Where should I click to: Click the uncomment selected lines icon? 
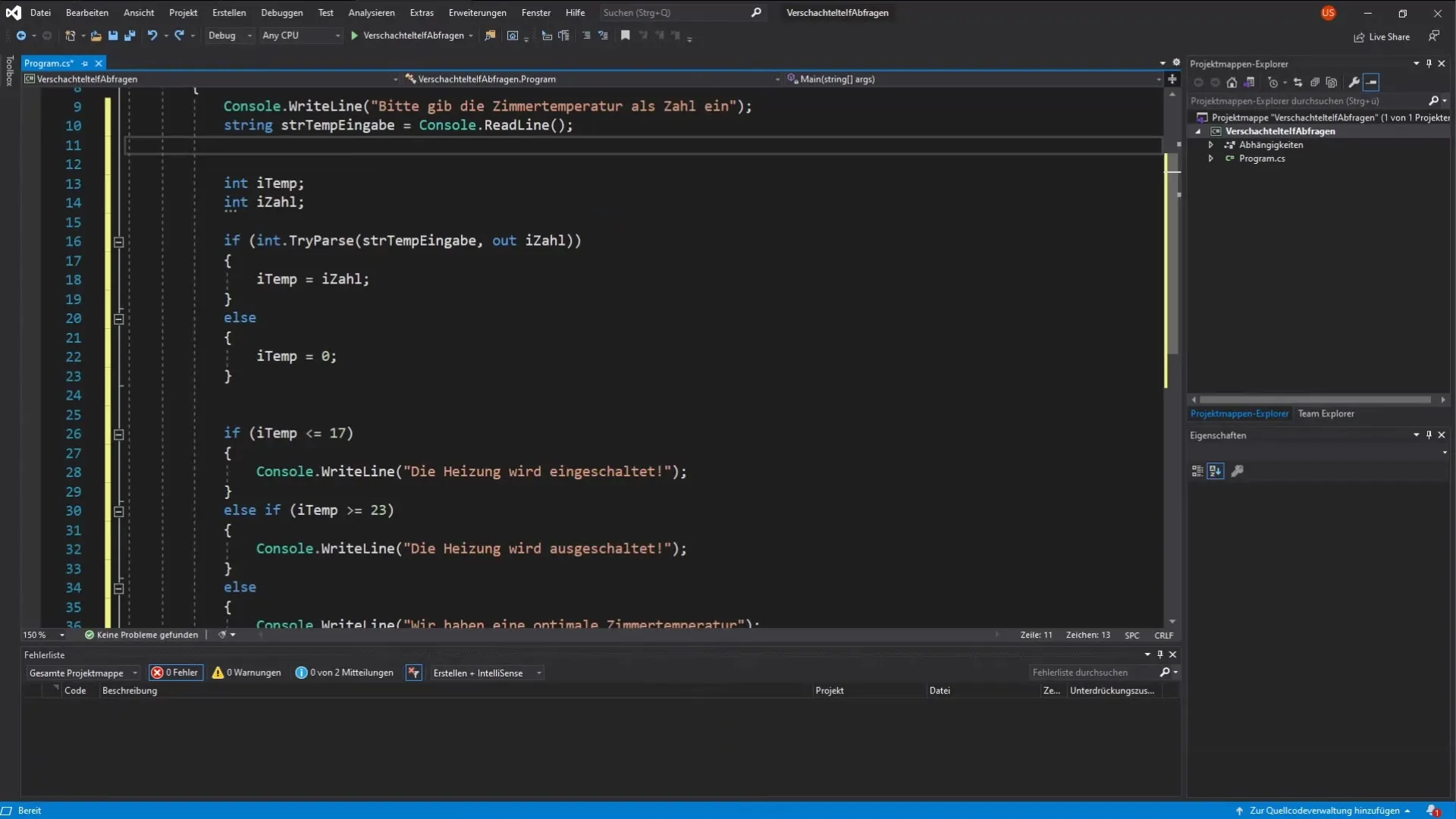[x=603, y=36]
